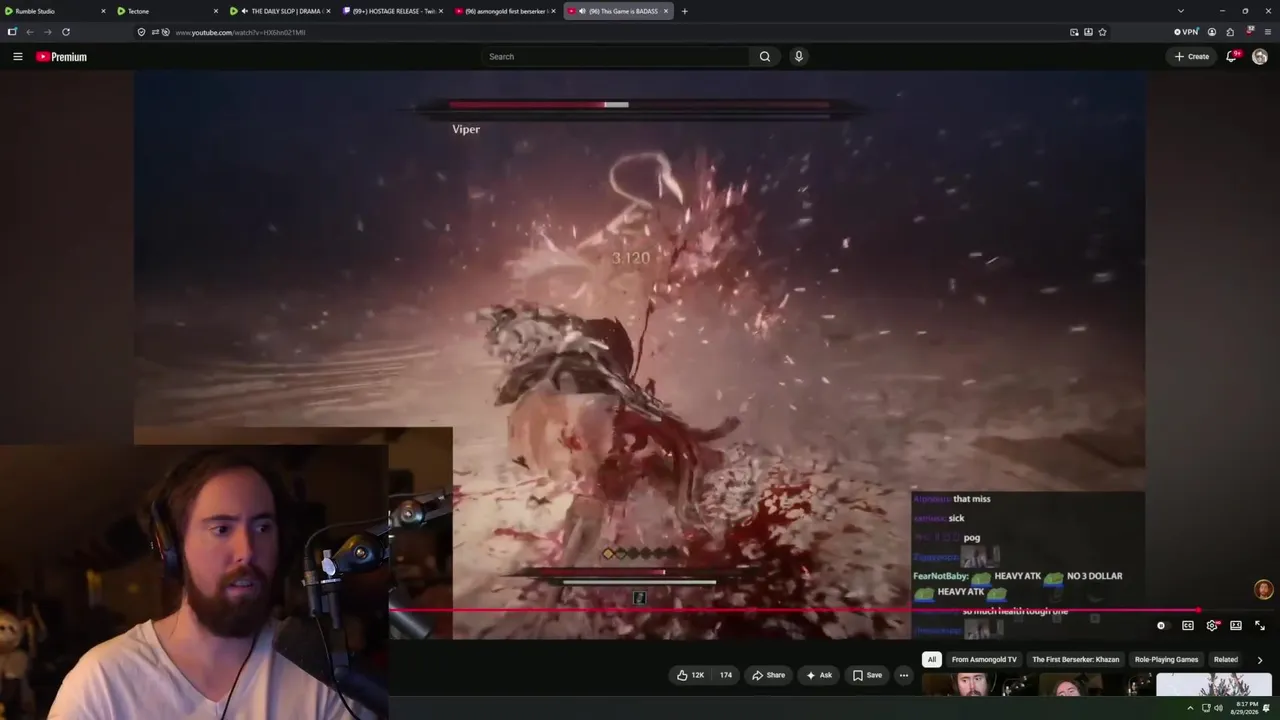Bookmark this page with the star

[x=1102, y=32]
